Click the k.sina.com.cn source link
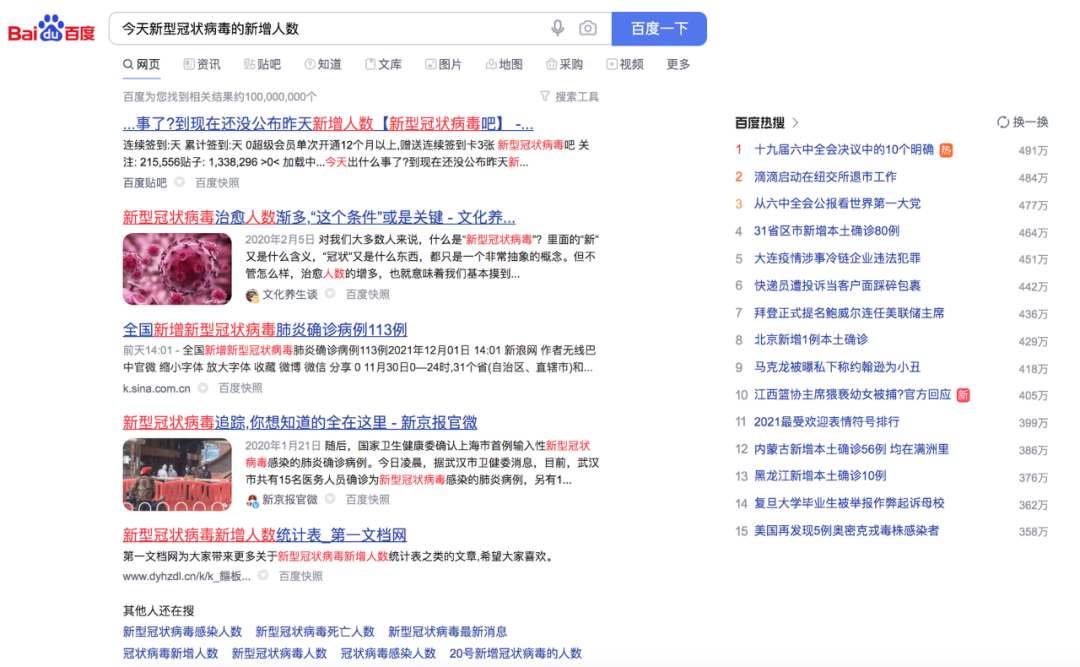 (156, 389)
